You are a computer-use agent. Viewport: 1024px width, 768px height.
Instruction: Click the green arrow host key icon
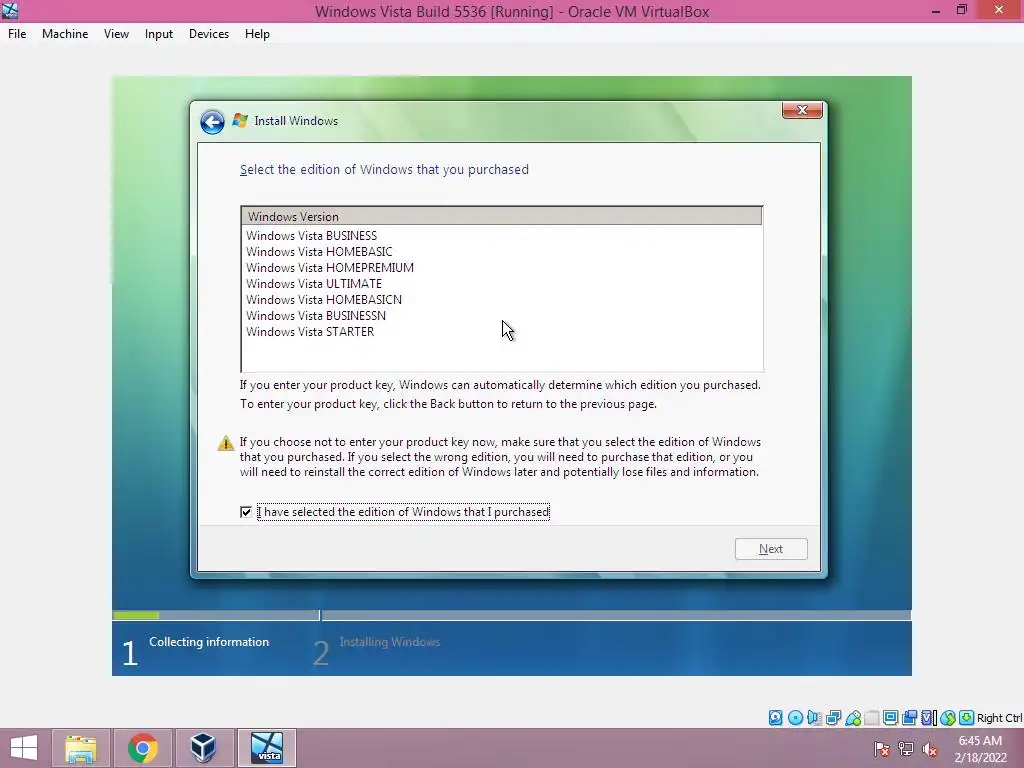(x=967, y=718)
